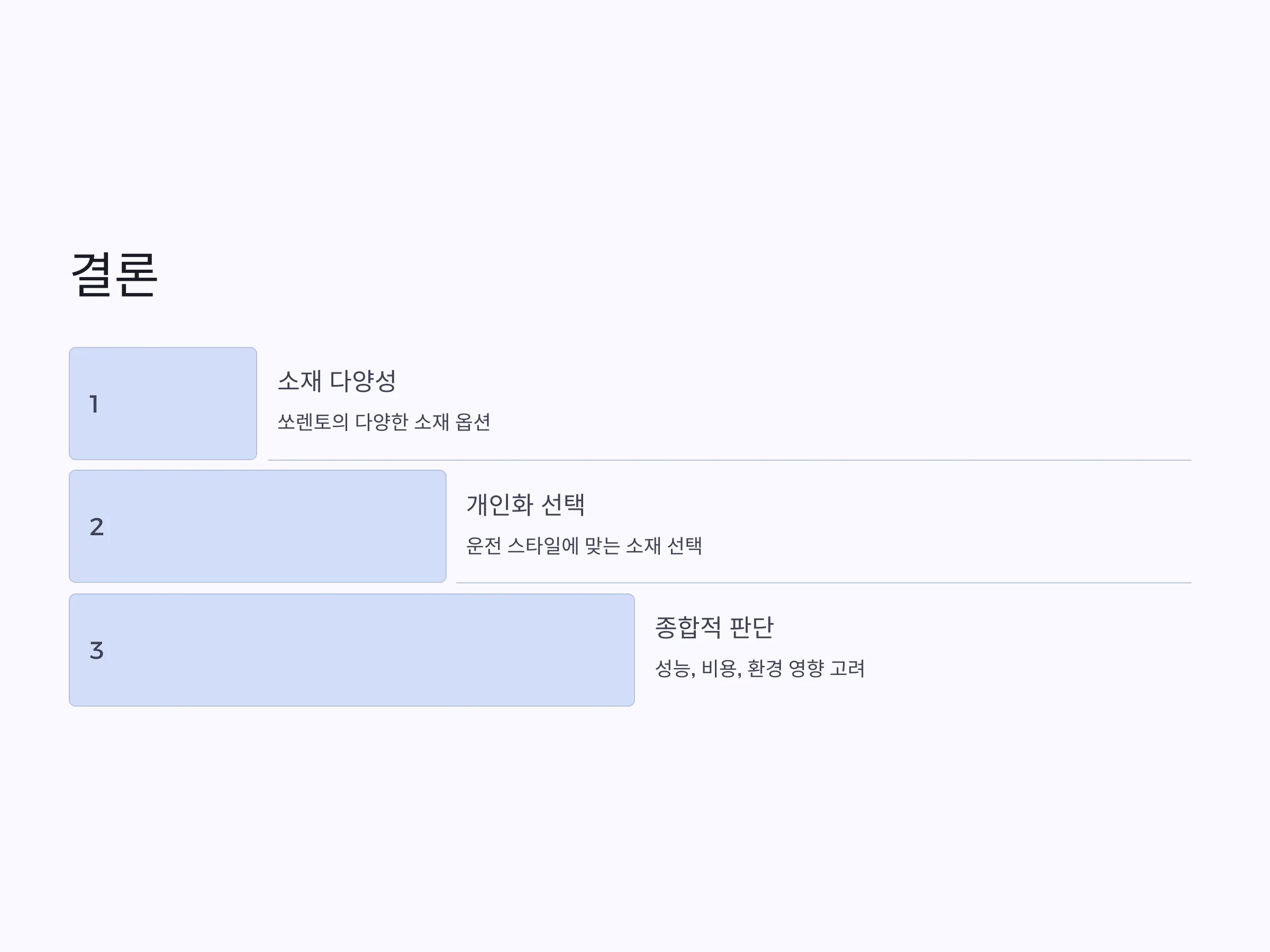Click the numeral 3 inside third box
This screenshot has width=1270, height=952.
point(96,650)
